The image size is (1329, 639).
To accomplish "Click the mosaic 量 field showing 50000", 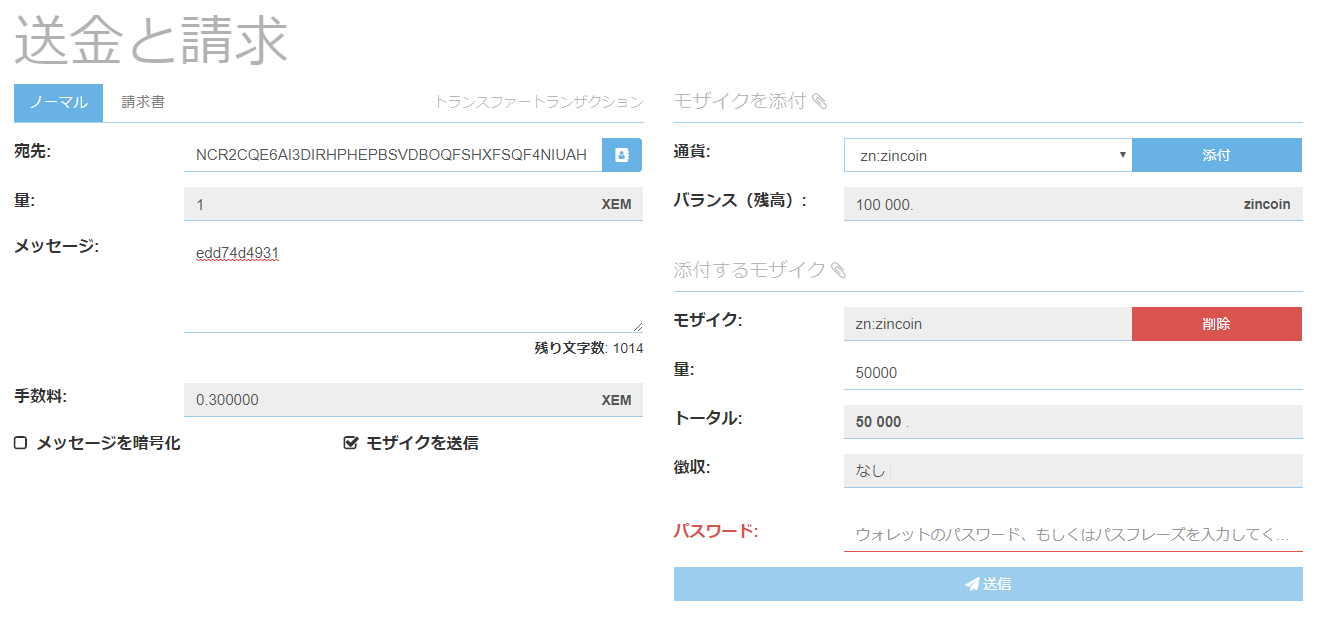I will [1072, 373].
